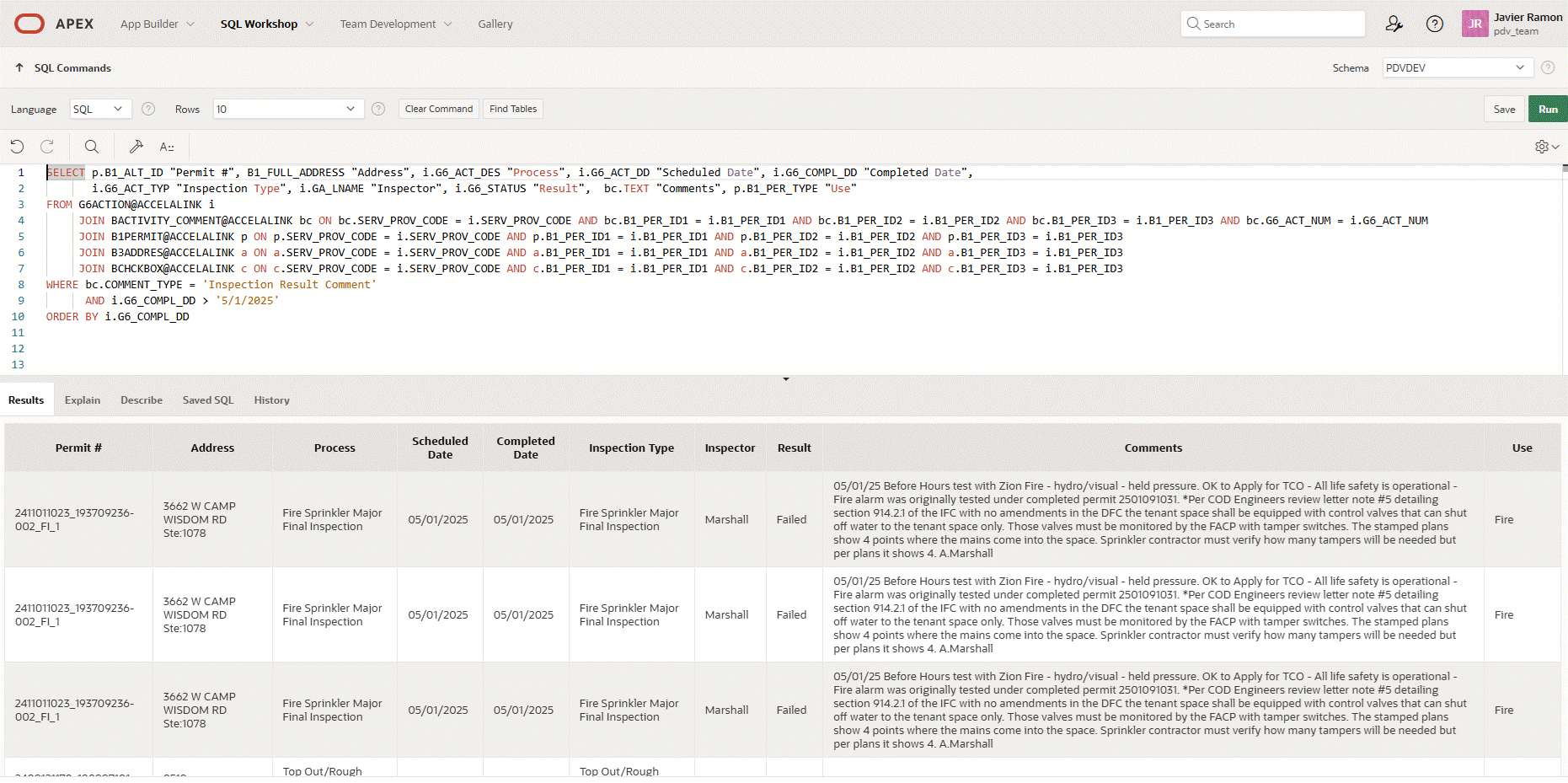This screenshot has width=1568, height=783.
Task: Open the PDVDEV Schema dropdown
Action: point(1455,67)
